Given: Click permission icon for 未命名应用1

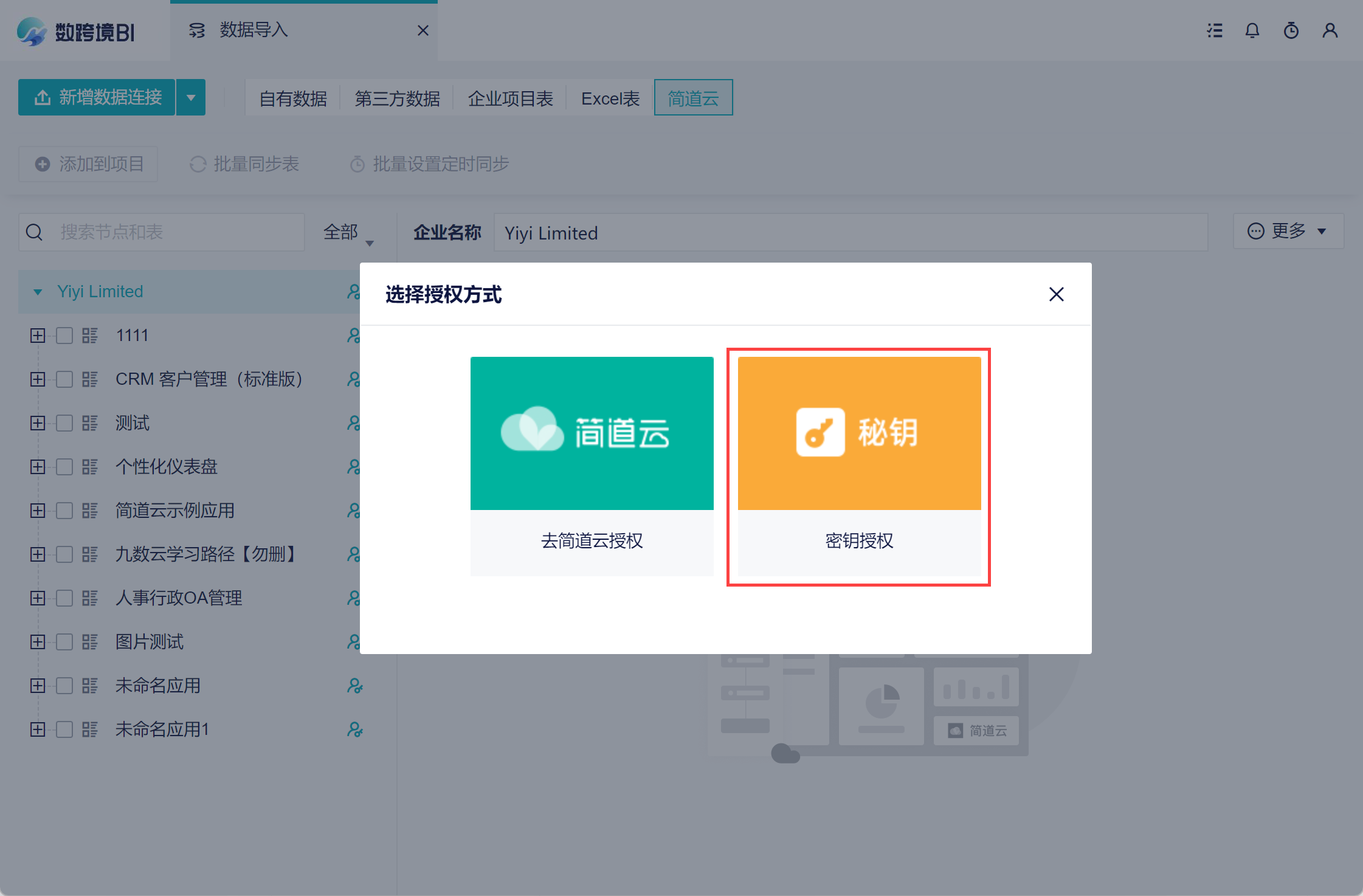Looking at the screenshot, I should coord(354,729).
